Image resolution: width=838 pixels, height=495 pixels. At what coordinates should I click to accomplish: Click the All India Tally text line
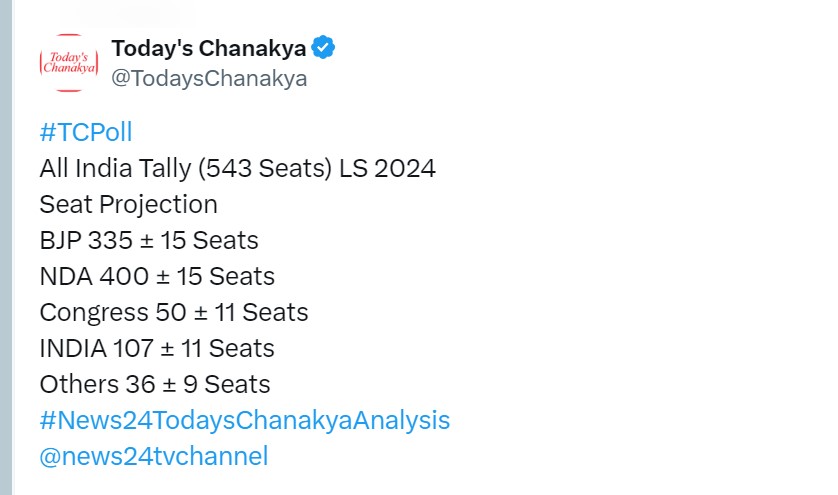pos(238,168)
